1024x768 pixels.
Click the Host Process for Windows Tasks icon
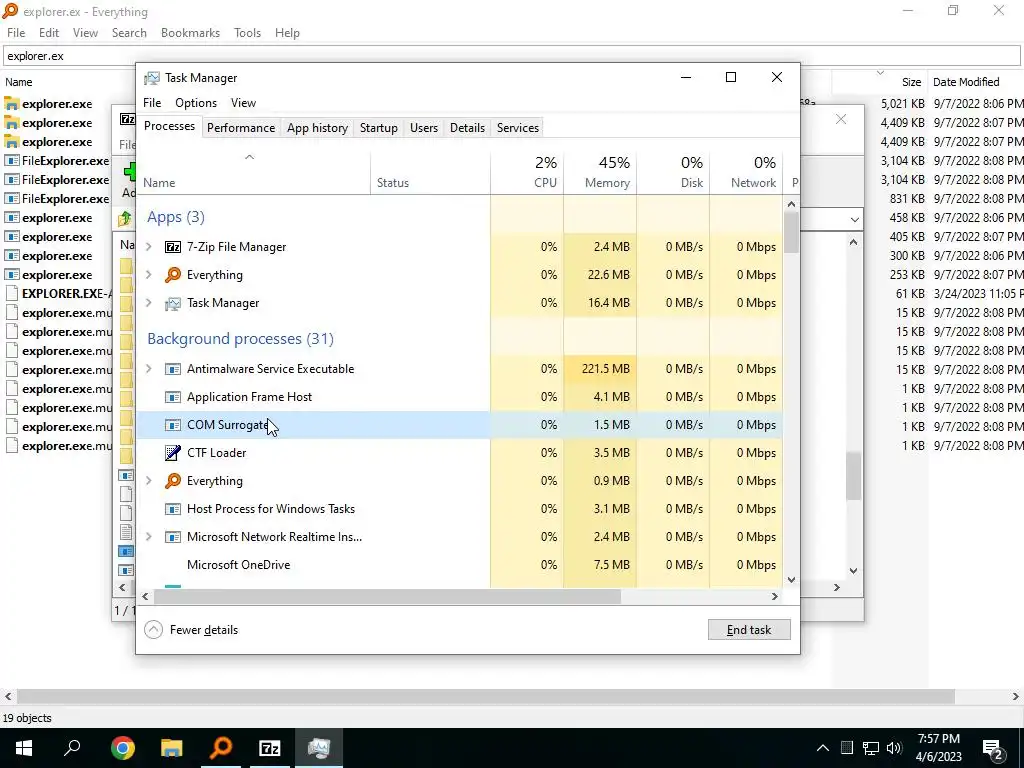172,509
